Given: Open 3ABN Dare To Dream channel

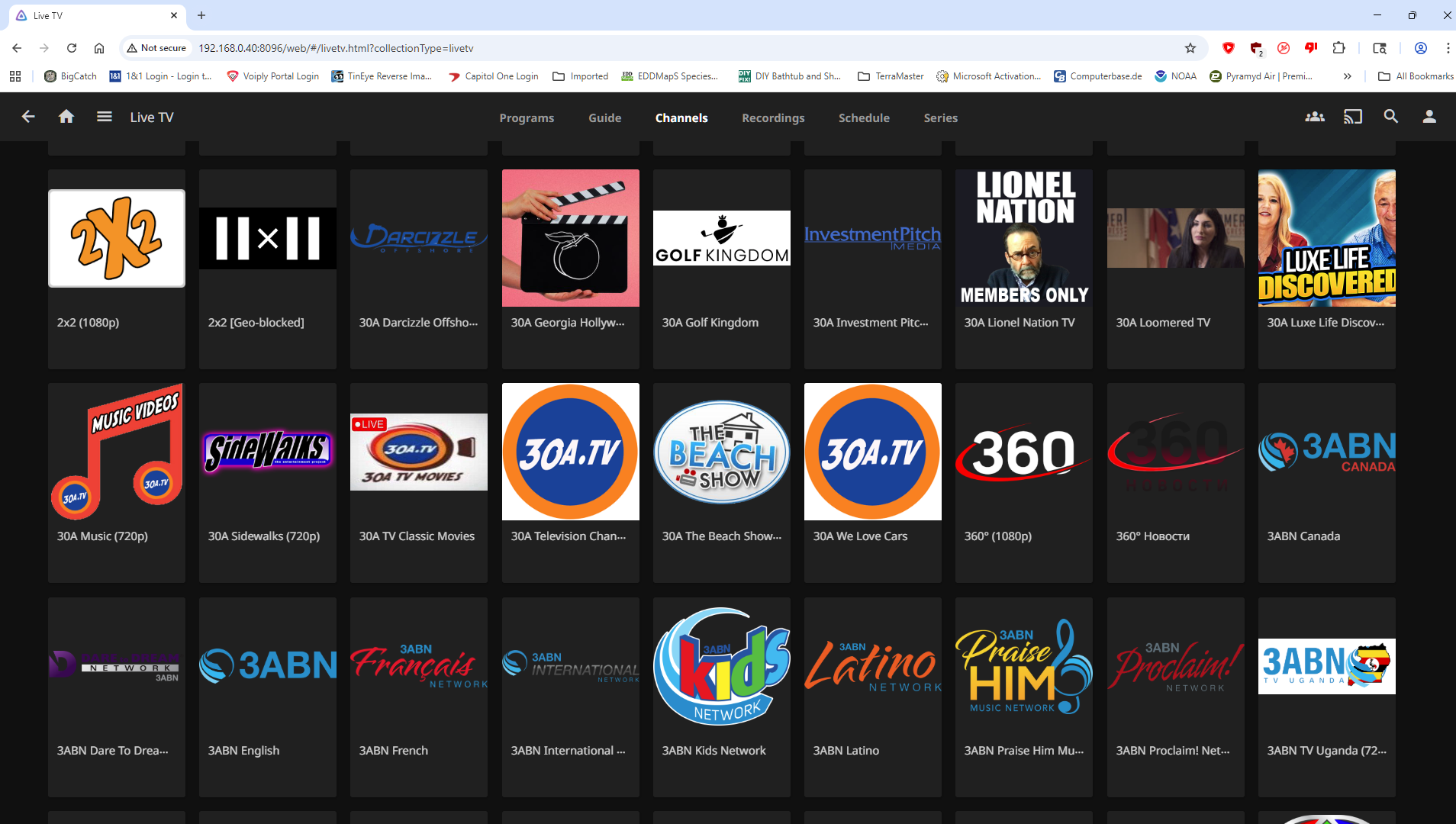Looking at the screenshot, I should [117, 697].
